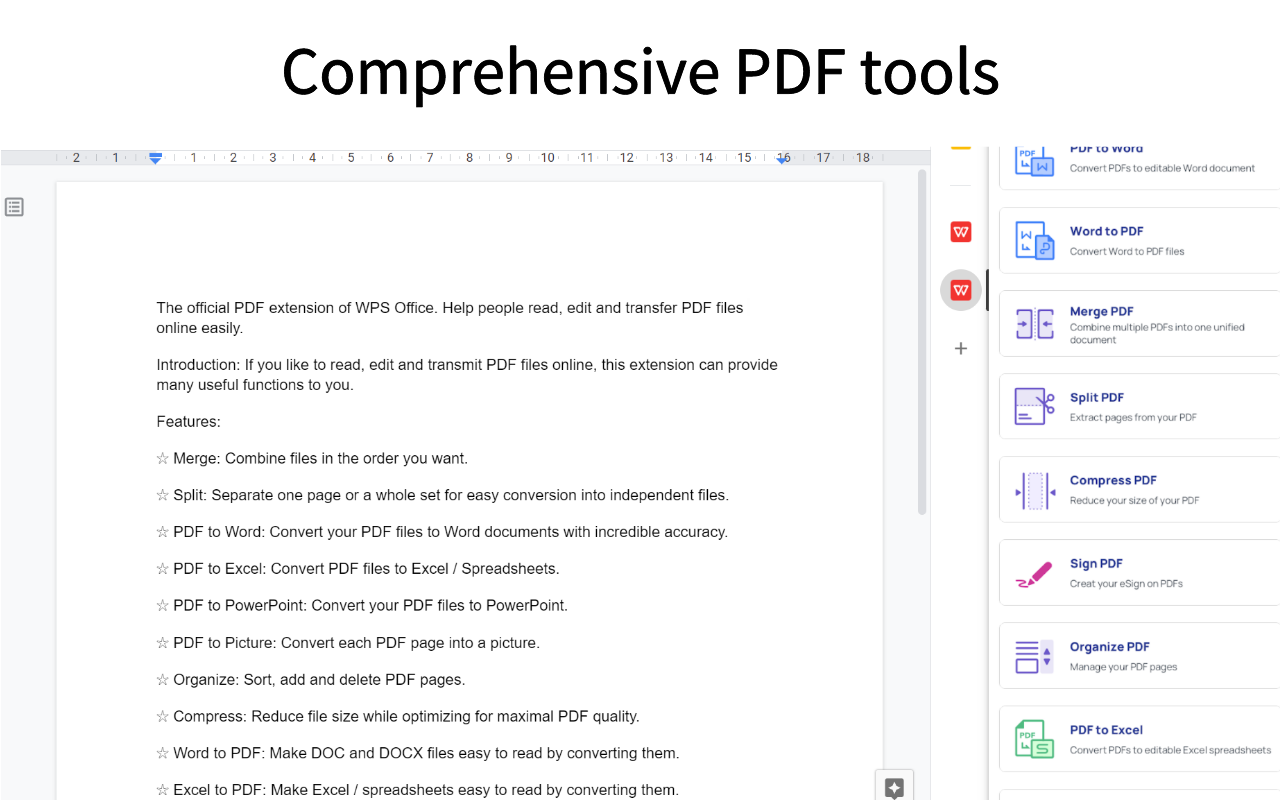Click the 'PDF to Word: Convert' line

(x=442, y=532)
